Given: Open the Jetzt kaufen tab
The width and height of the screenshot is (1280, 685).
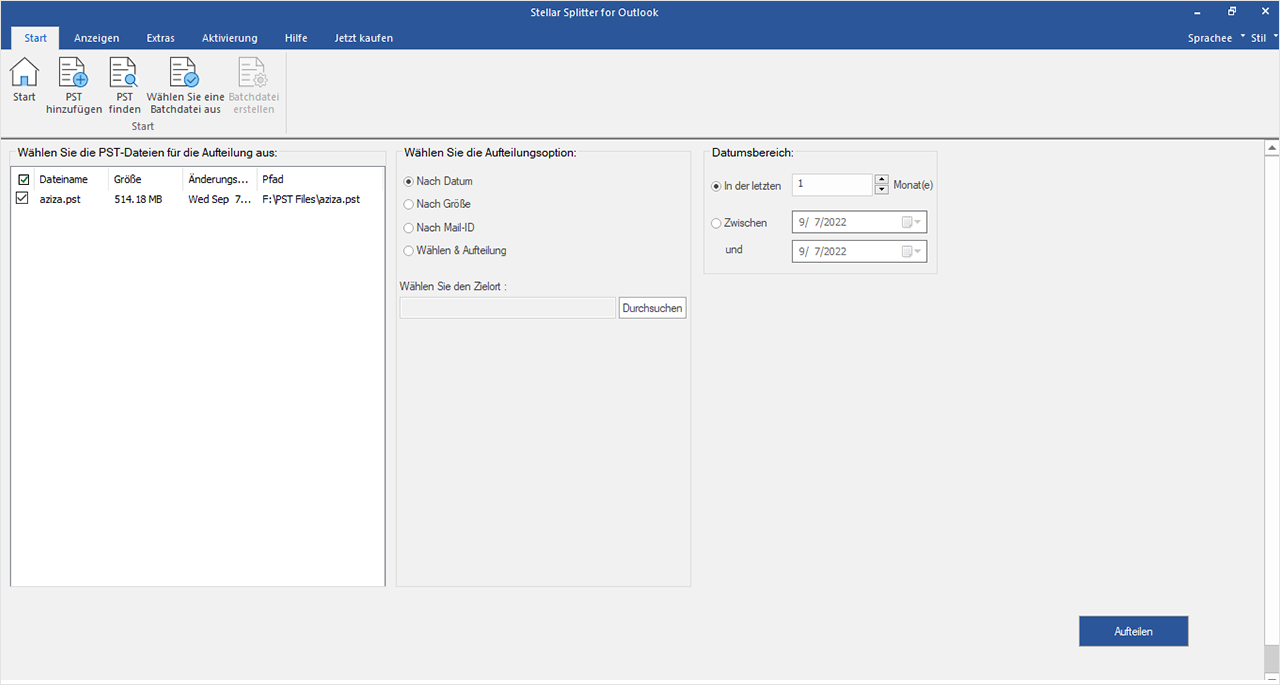Looking at the screenshot, I should pyautogui.click(x=364, y=38).
